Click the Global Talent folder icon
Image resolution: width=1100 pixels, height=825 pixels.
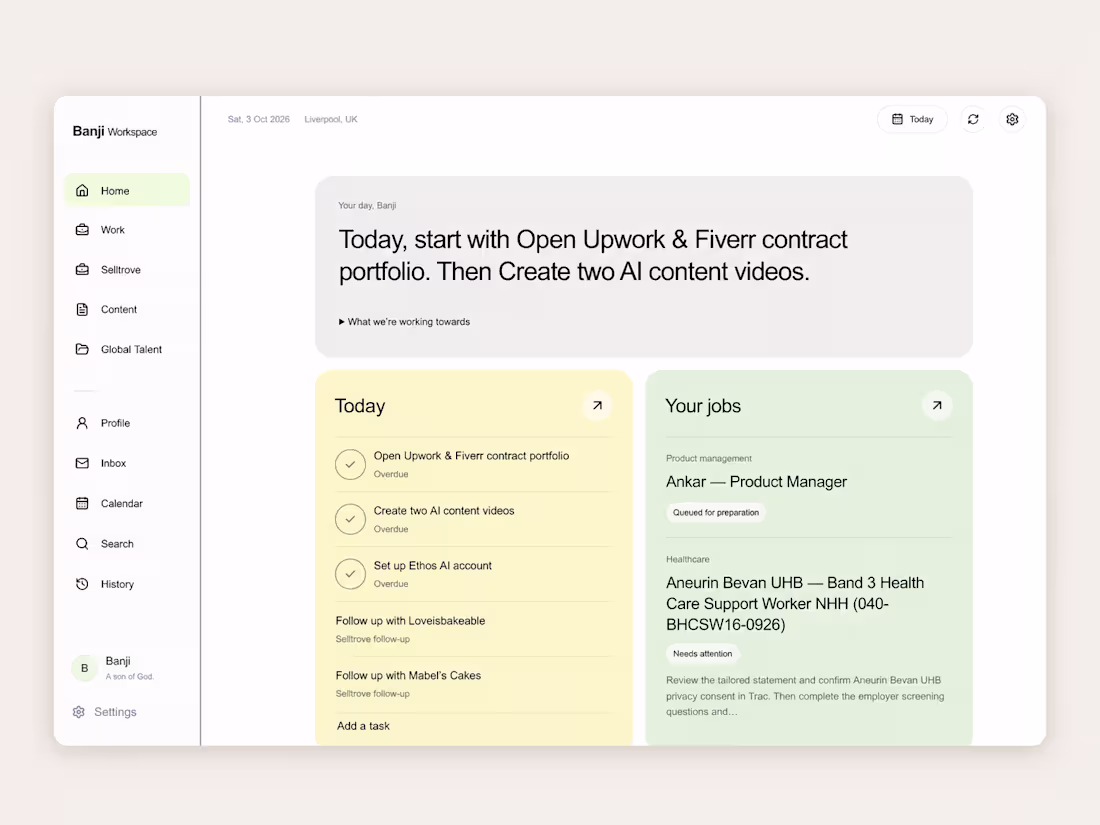tap(82, 349)
